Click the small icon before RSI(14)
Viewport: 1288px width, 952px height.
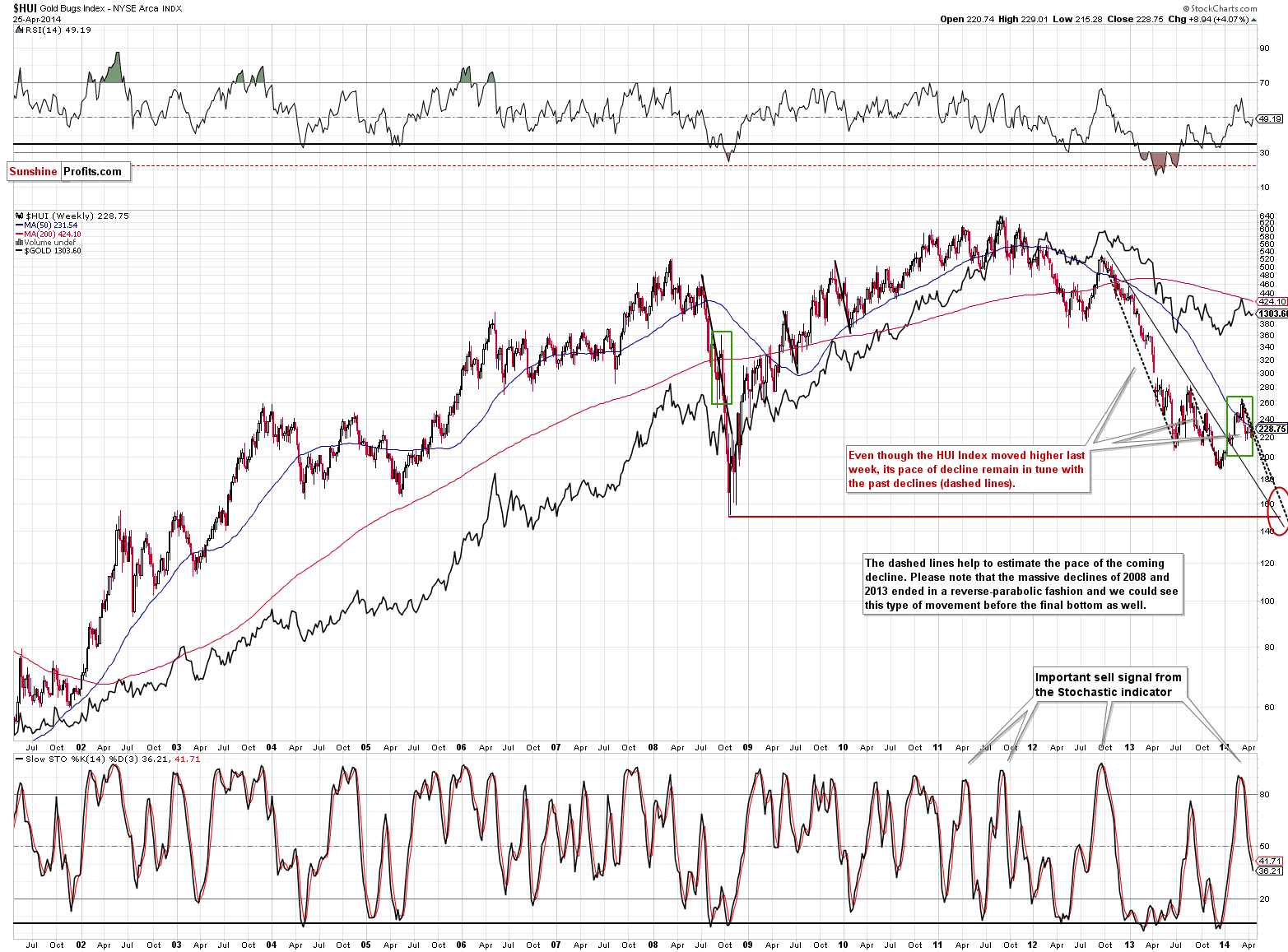(19, 30)
